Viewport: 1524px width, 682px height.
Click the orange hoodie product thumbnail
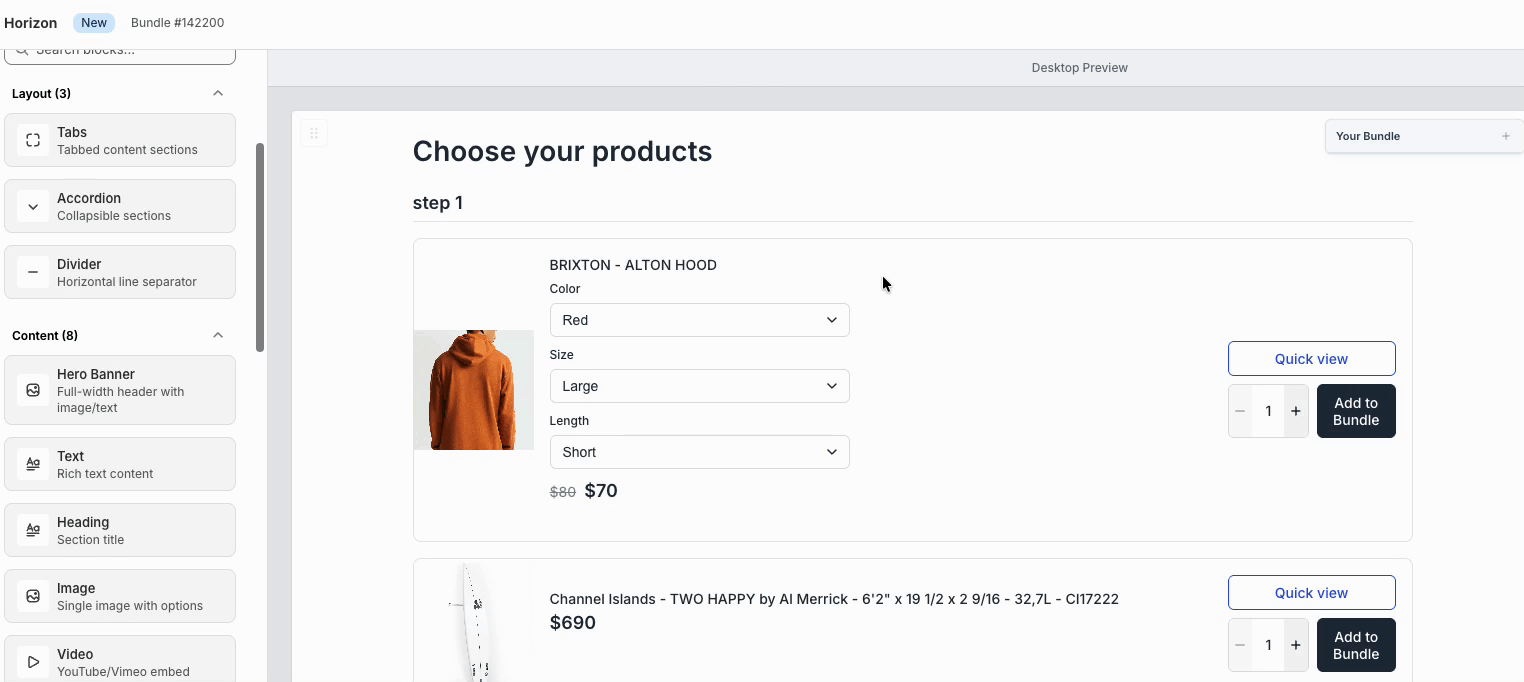tap(474, 390)
